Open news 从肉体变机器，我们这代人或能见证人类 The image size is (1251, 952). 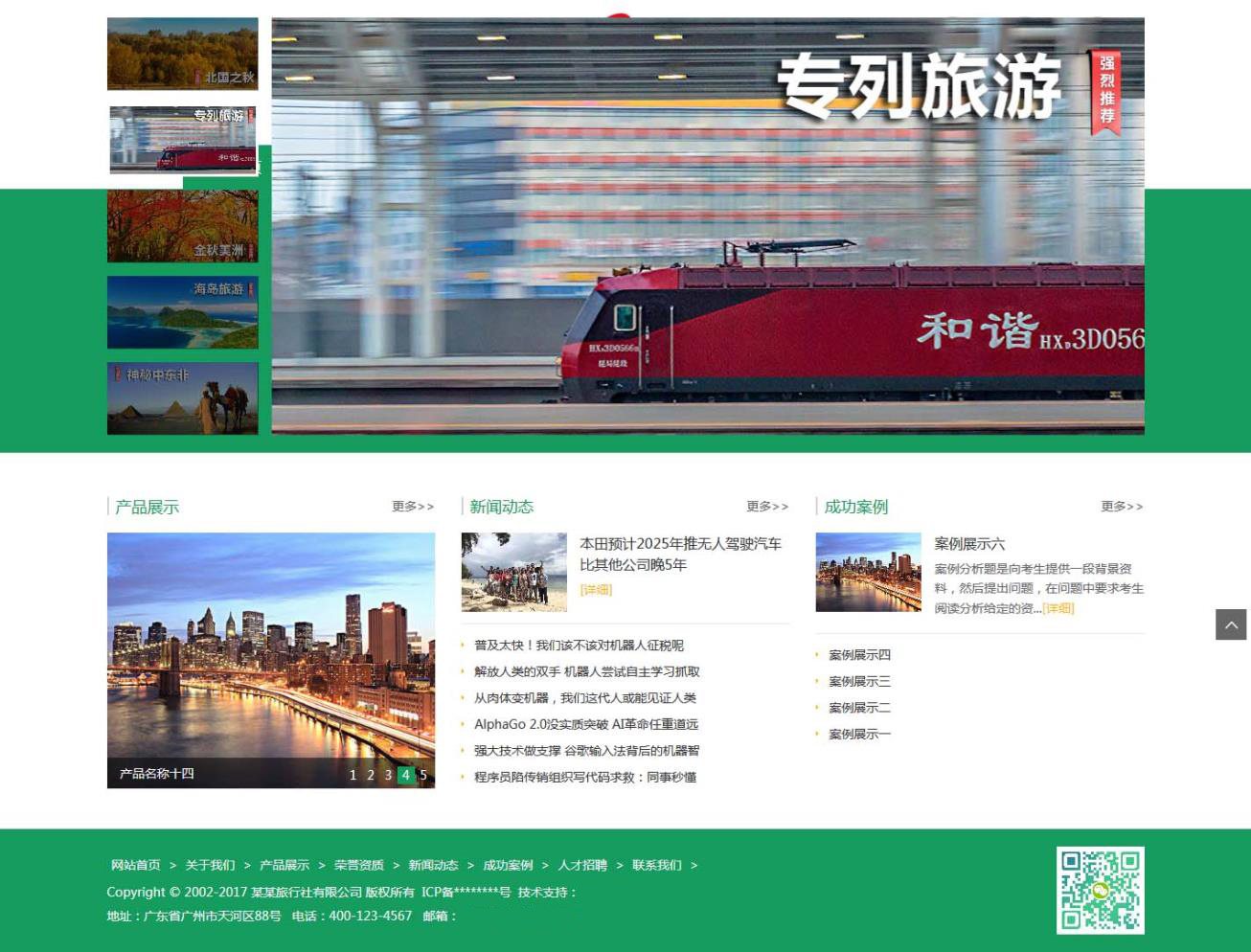(x=585, y=698)
